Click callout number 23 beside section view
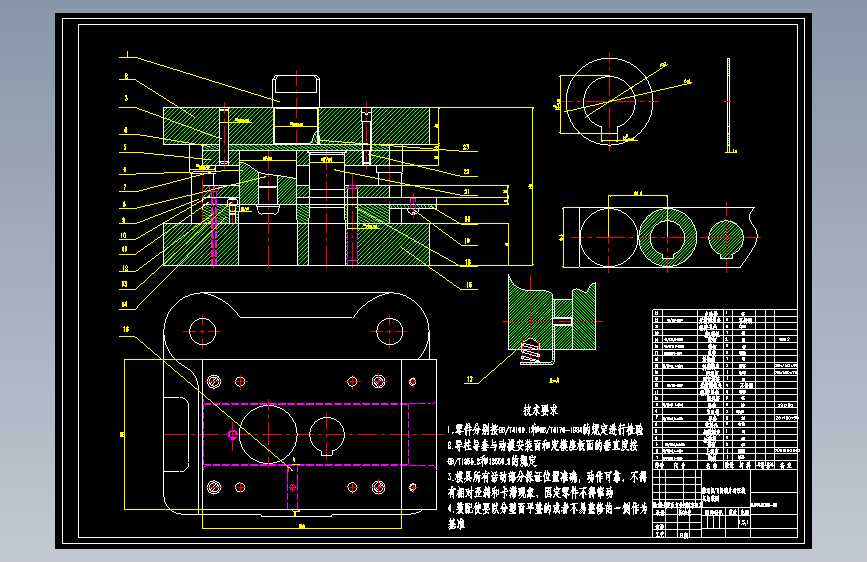This screenshot has width=867, height=562. click(466, 147)
